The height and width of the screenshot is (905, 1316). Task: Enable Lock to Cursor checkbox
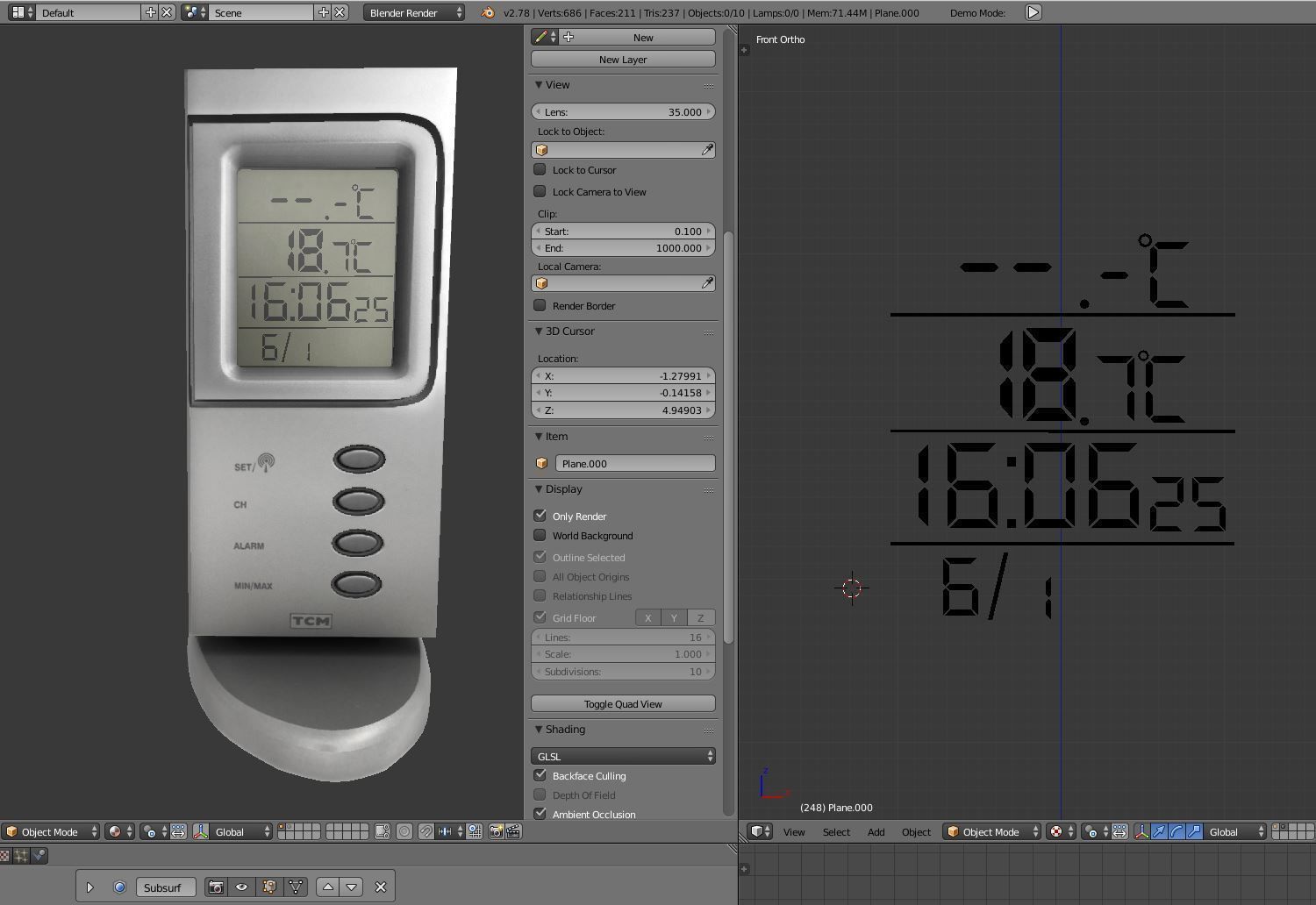[540, 169]
